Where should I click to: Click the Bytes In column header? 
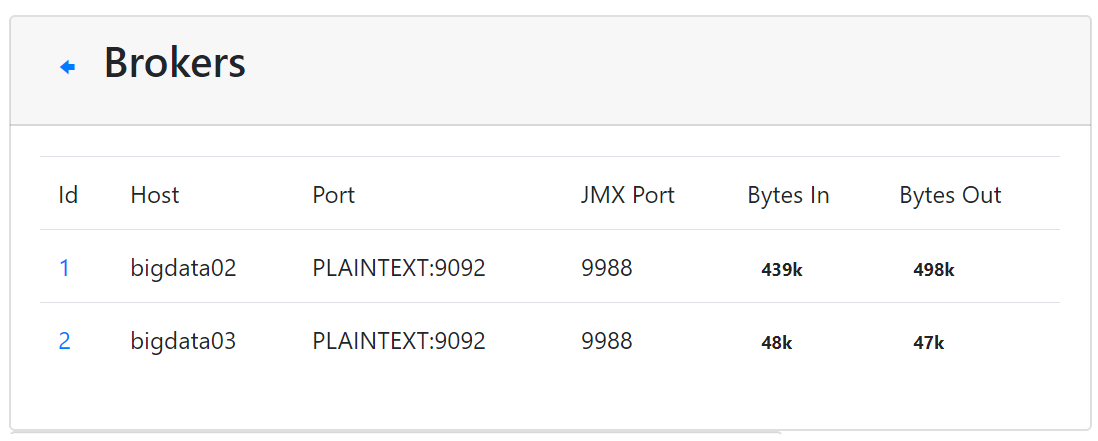(788, 195)
